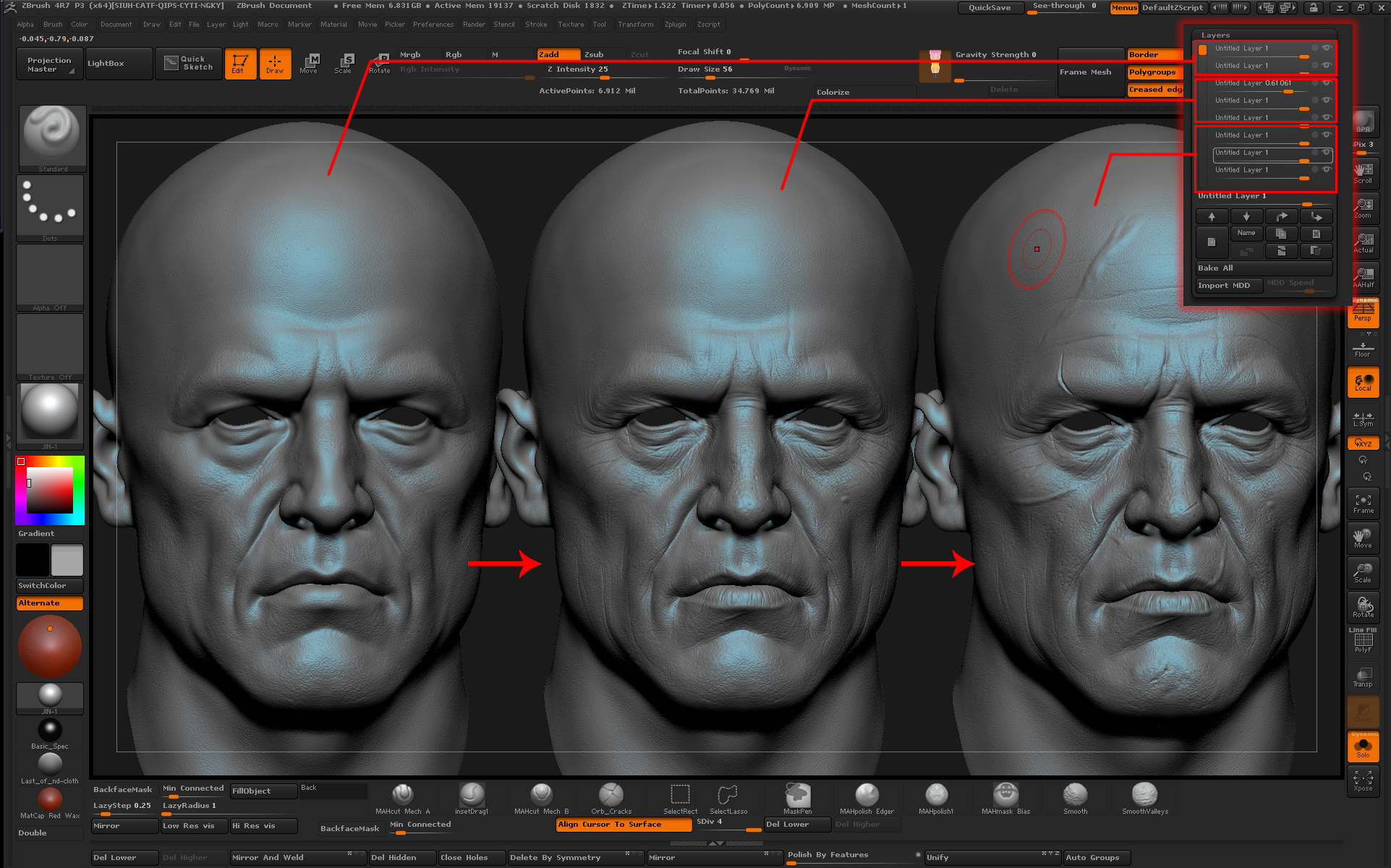1391x868 pixels.
Task: Activate the Scale transform tool in top toolbar
Action: tap(344, 64)
